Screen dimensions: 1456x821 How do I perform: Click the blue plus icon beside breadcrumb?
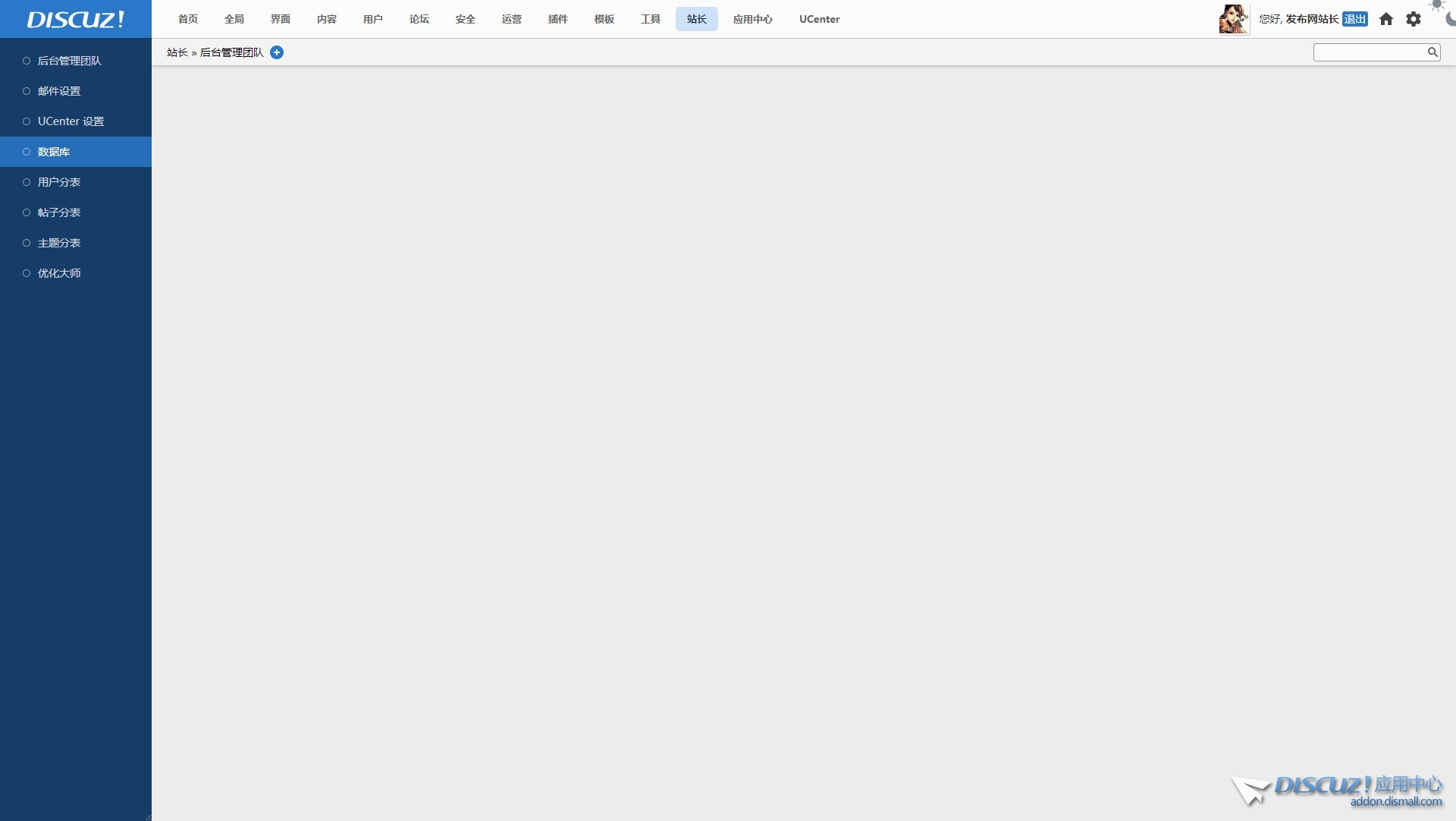(277, 52)
